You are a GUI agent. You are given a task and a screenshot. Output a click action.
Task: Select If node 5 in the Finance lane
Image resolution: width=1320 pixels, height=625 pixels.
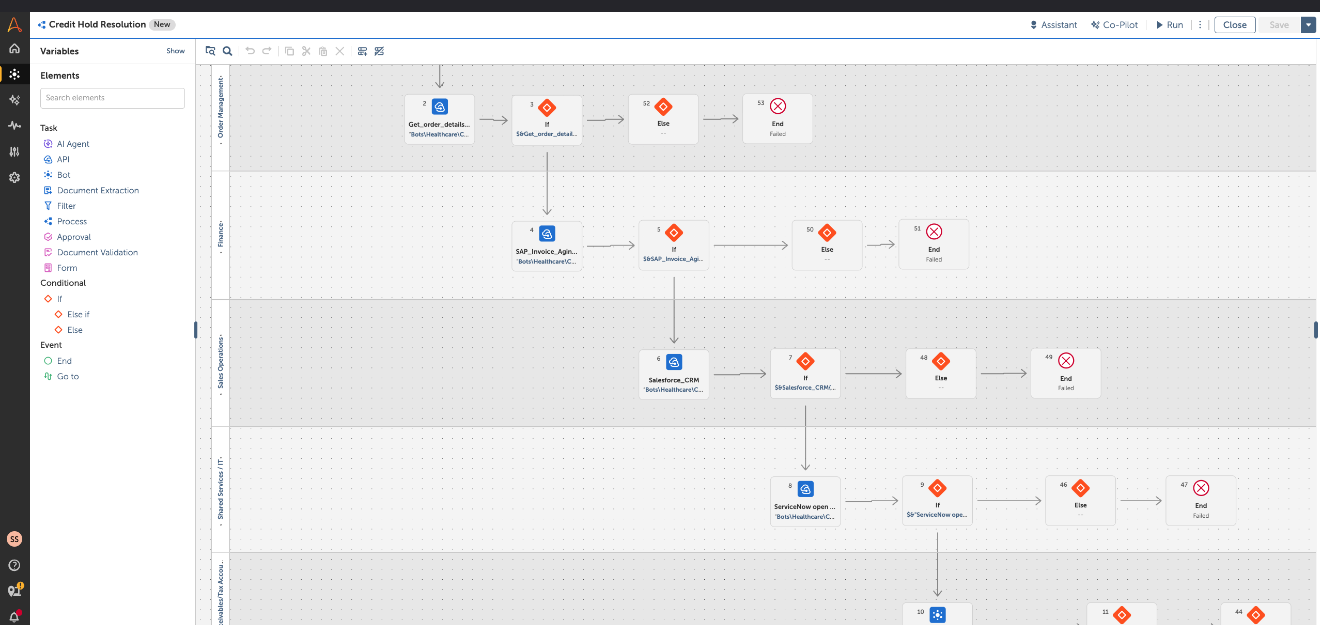[674, 245]
